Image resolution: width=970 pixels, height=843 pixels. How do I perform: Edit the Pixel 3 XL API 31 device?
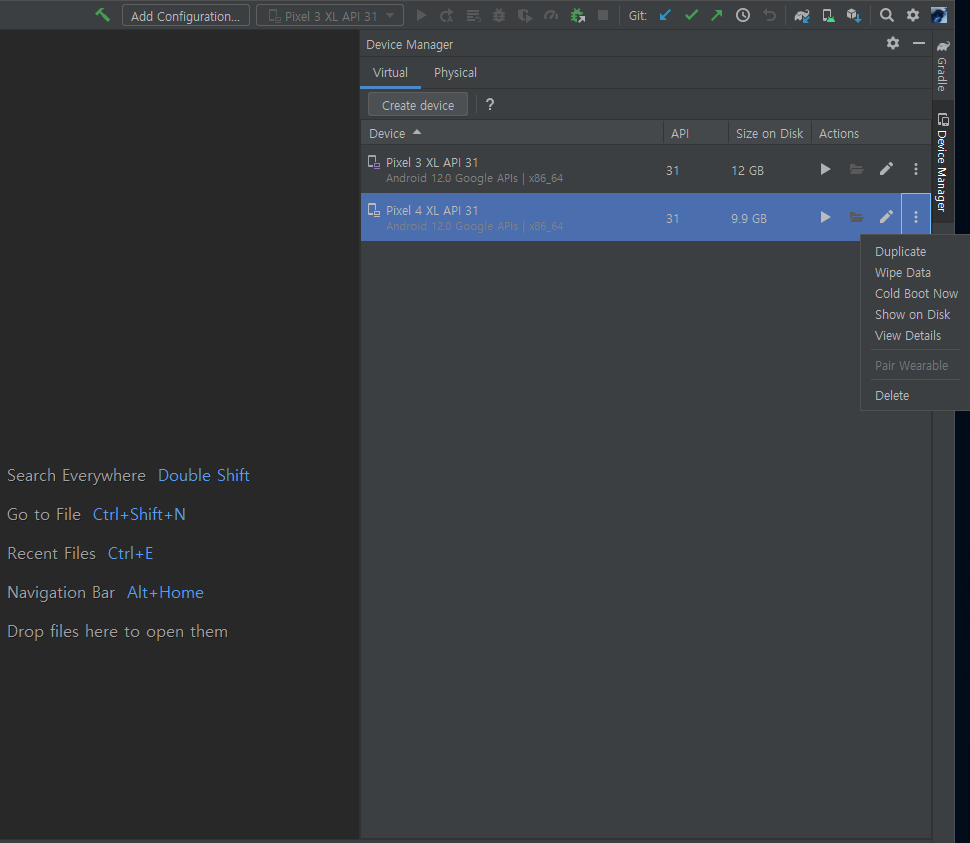click(x=886, y=169)
